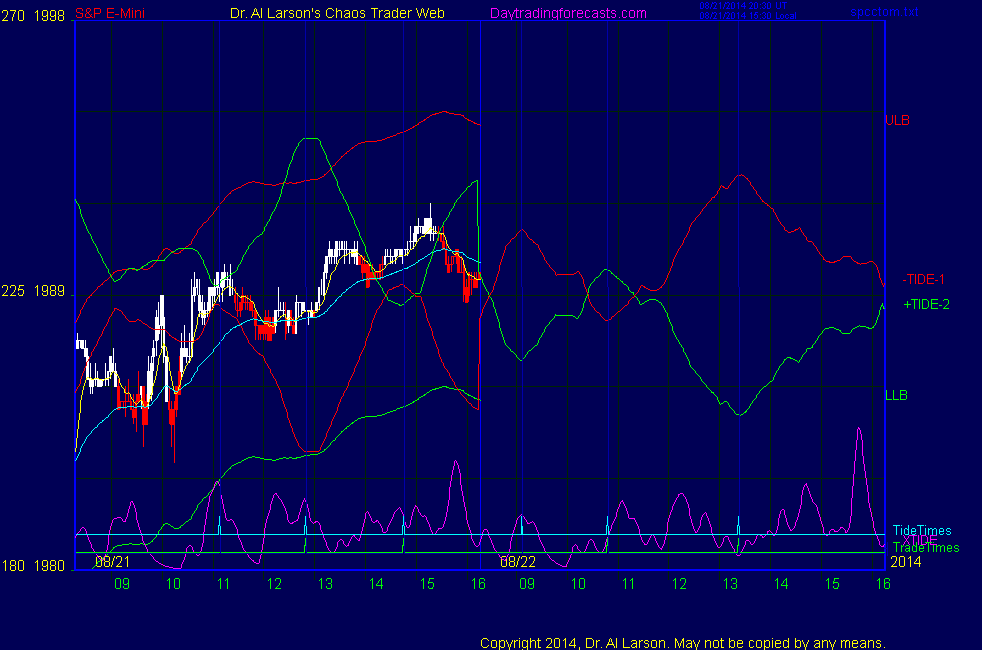Viewport: 982px width, 650px height.
Task: Click 'Dr. Al Larson's Chaos Trader Web' heading
Action: [x=337, y=13]
